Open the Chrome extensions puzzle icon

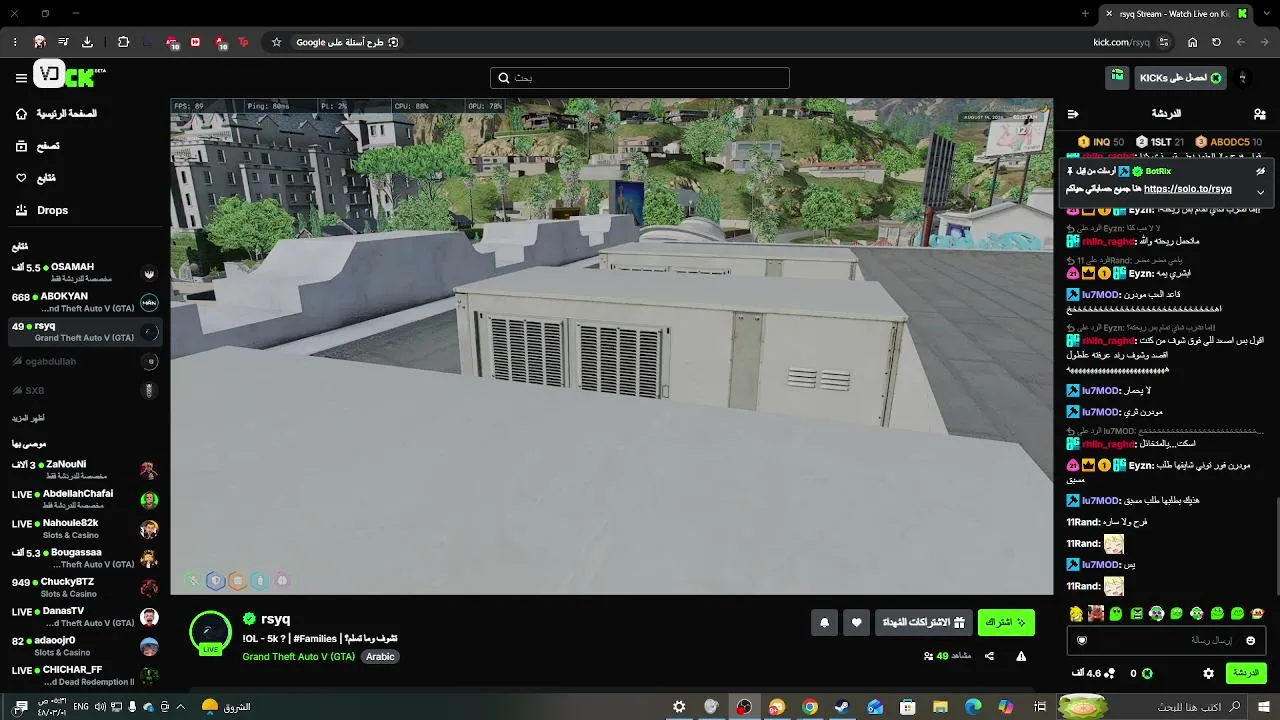123,42
